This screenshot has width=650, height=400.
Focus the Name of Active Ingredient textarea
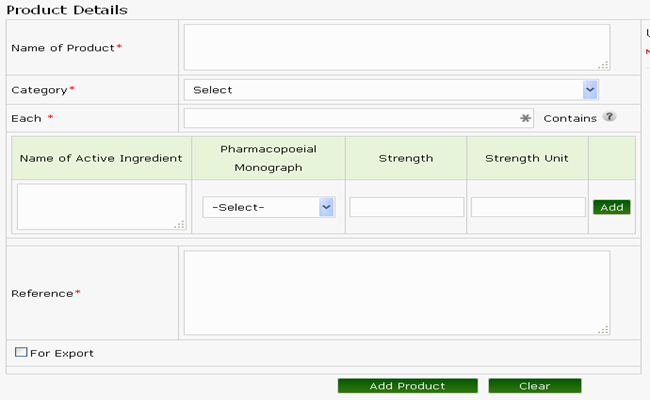click(x=102, y=207)
